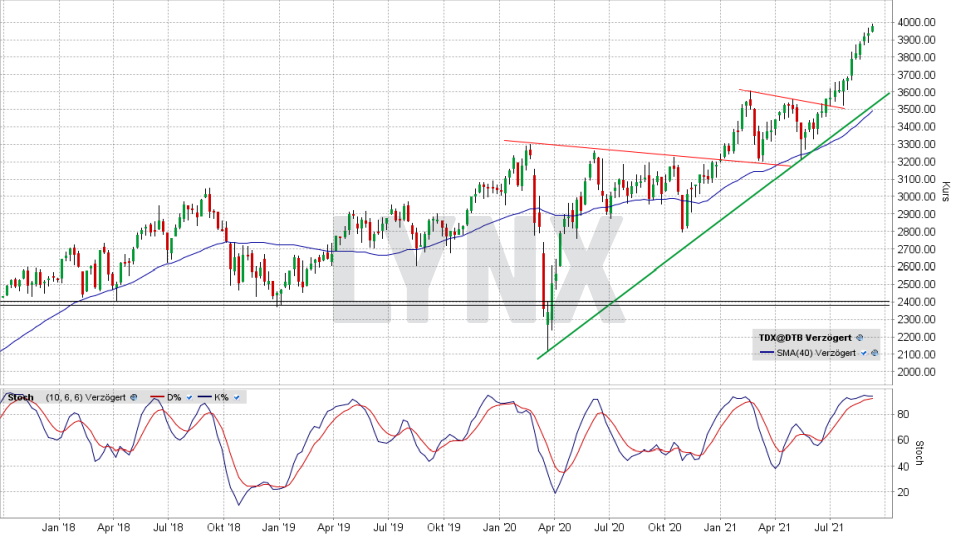Click the latest candlestick near 4000
Screen dimensions: 960x540
(872, 28)
